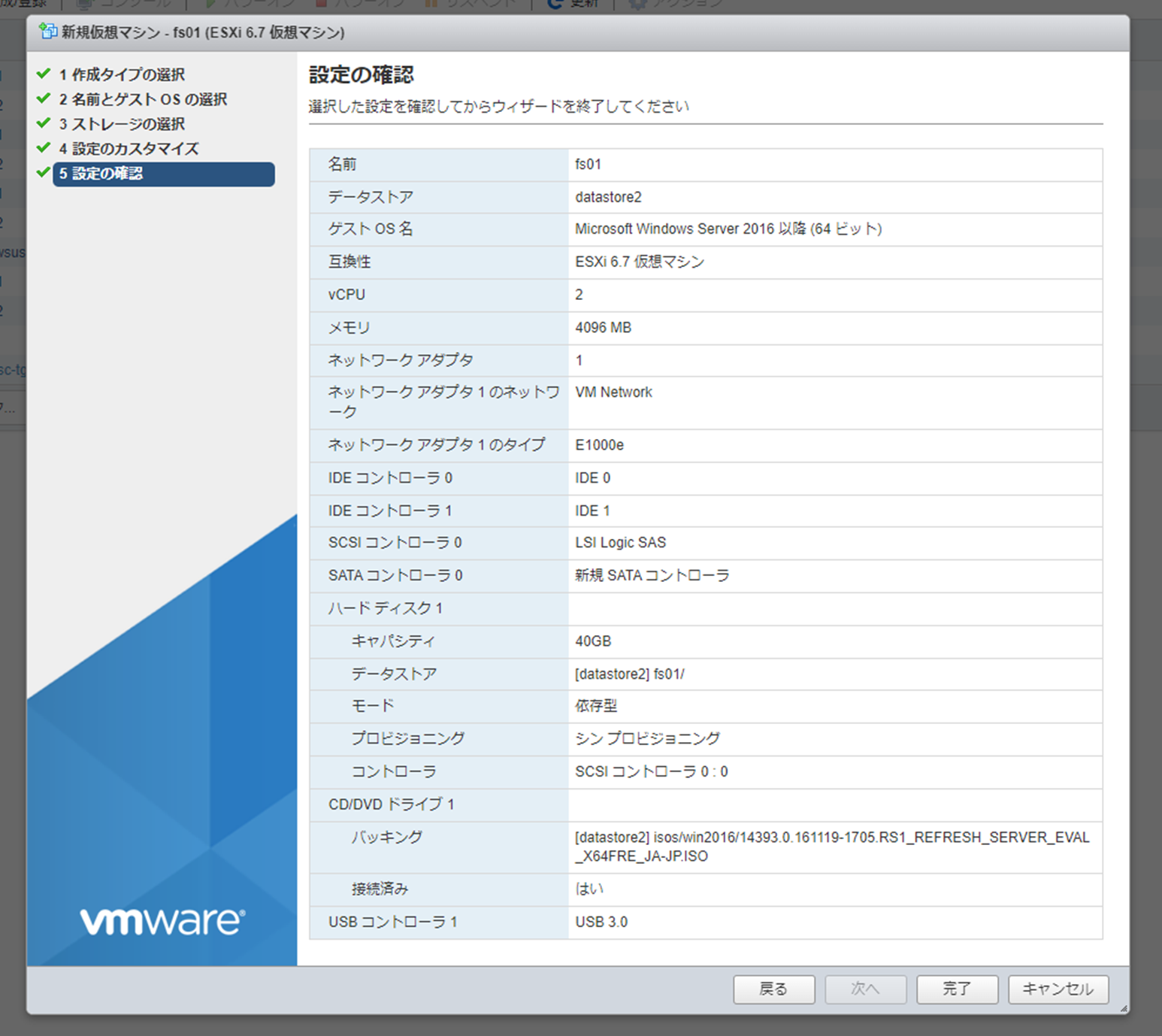1162x1036 pixels.
Task: Click the green checkmark beside step 1
Action: pos(44,74)
